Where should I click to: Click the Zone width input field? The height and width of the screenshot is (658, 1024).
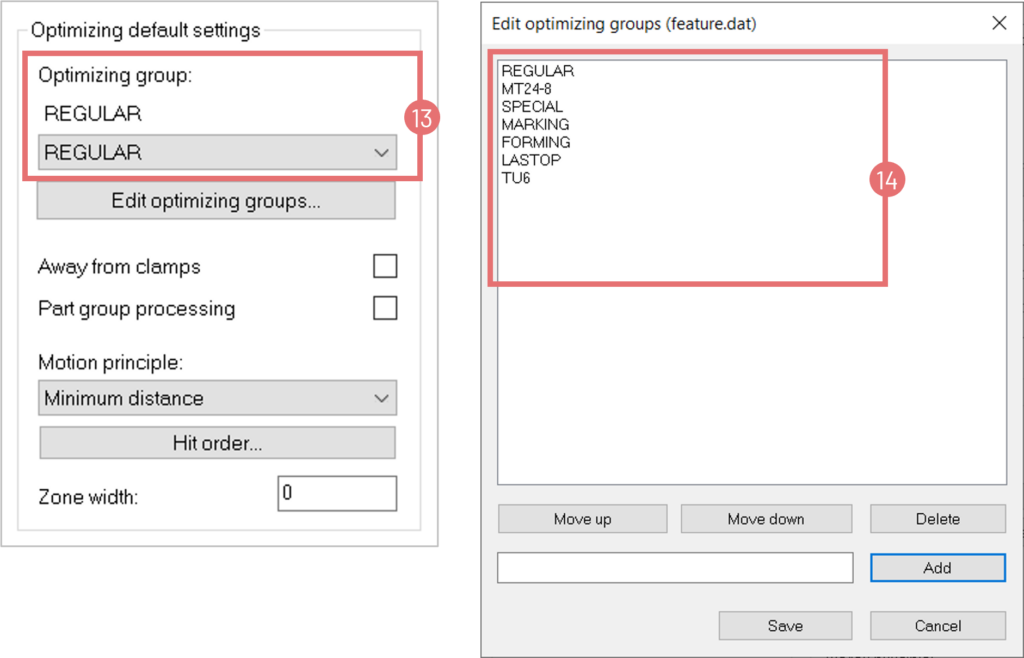336,494
